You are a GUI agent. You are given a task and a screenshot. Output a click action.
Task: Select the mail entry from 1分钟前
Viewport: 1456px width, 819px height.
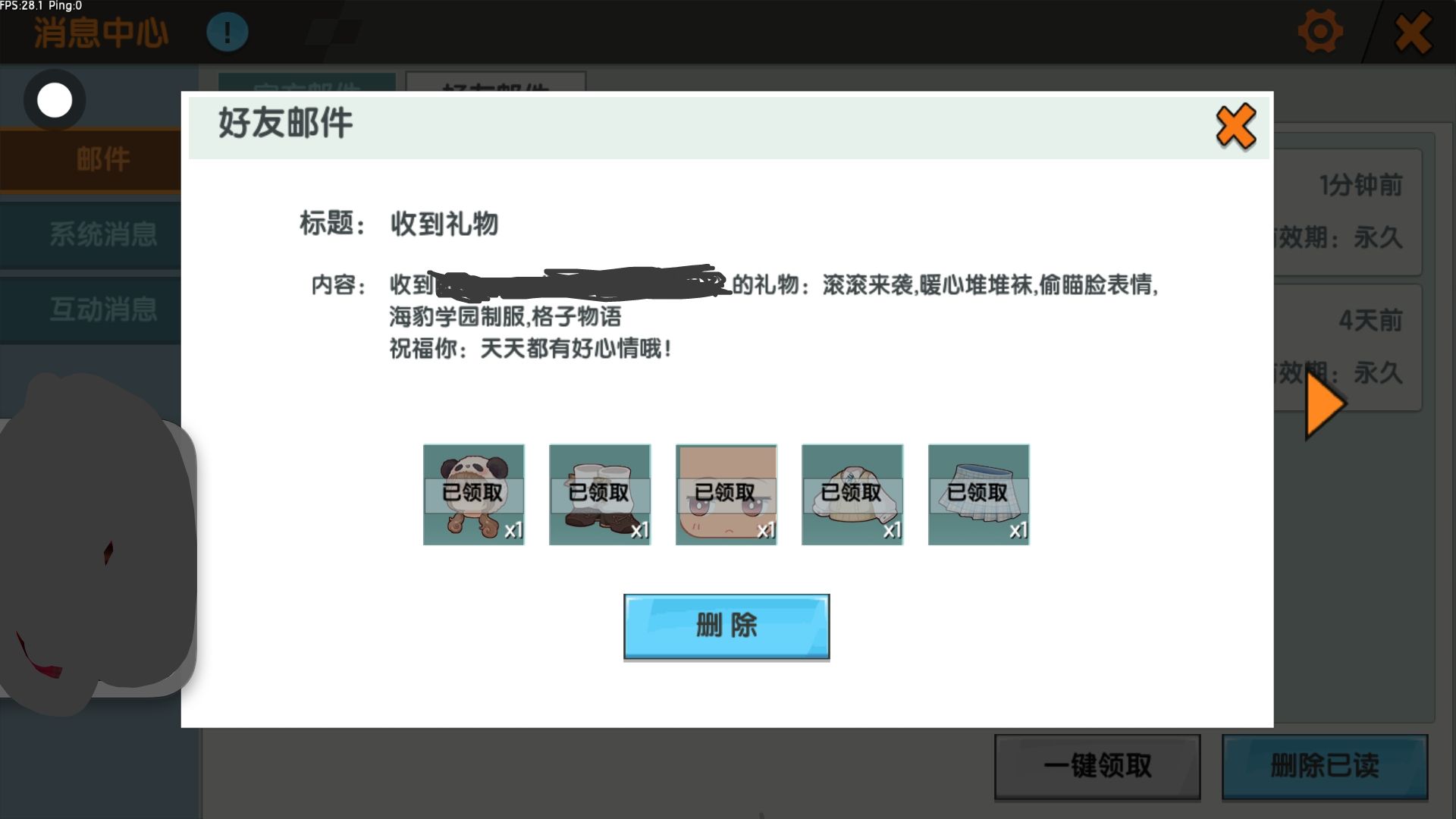1350,212
